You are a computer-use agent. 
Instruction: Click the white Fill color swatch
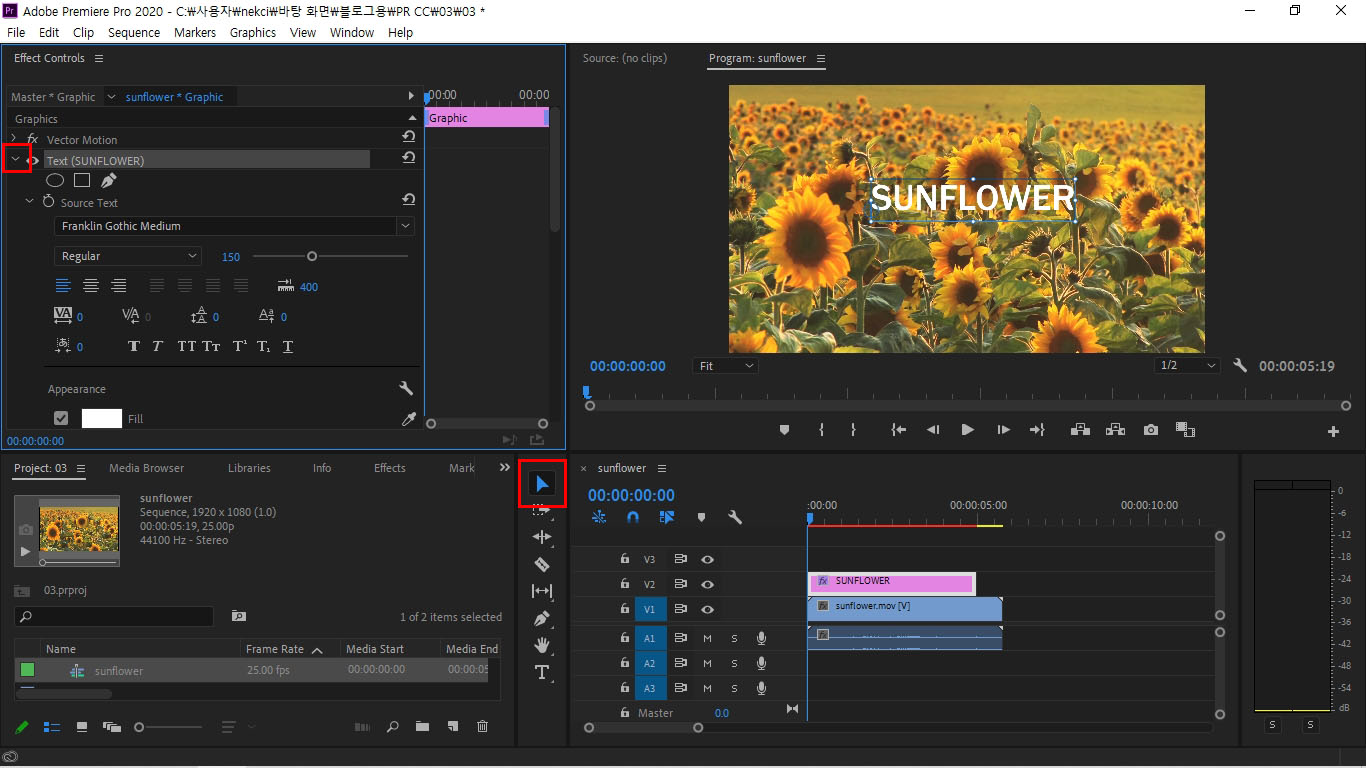pos(101,419)
